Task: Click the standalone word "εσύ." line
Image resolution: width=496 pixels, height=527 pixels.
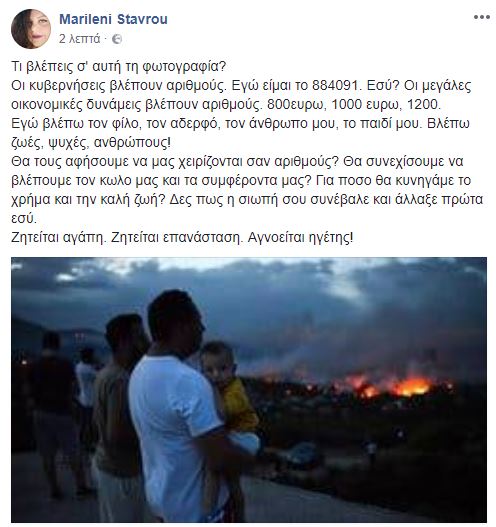Action: click(24, 219)
